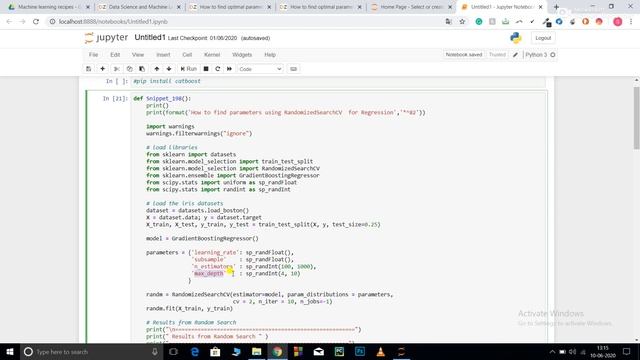Open a new browser tab
Image resolution: width=640 pixels, height=360 pixels.
(556, 7)
